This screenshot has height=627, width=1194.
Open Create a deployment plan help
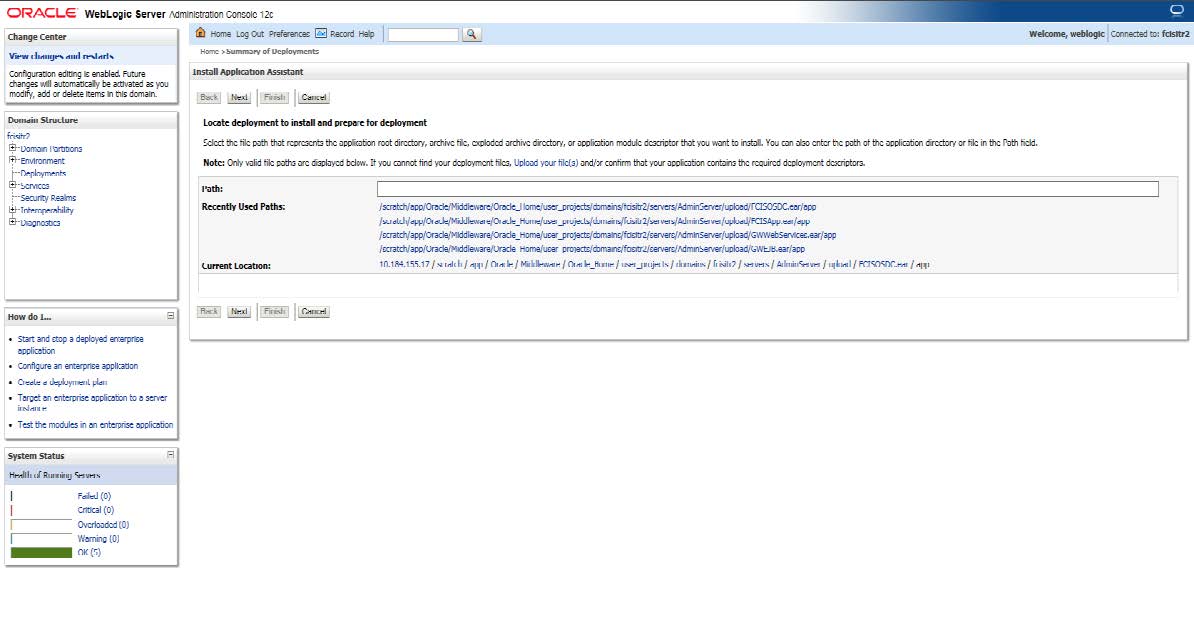point(62,382)
